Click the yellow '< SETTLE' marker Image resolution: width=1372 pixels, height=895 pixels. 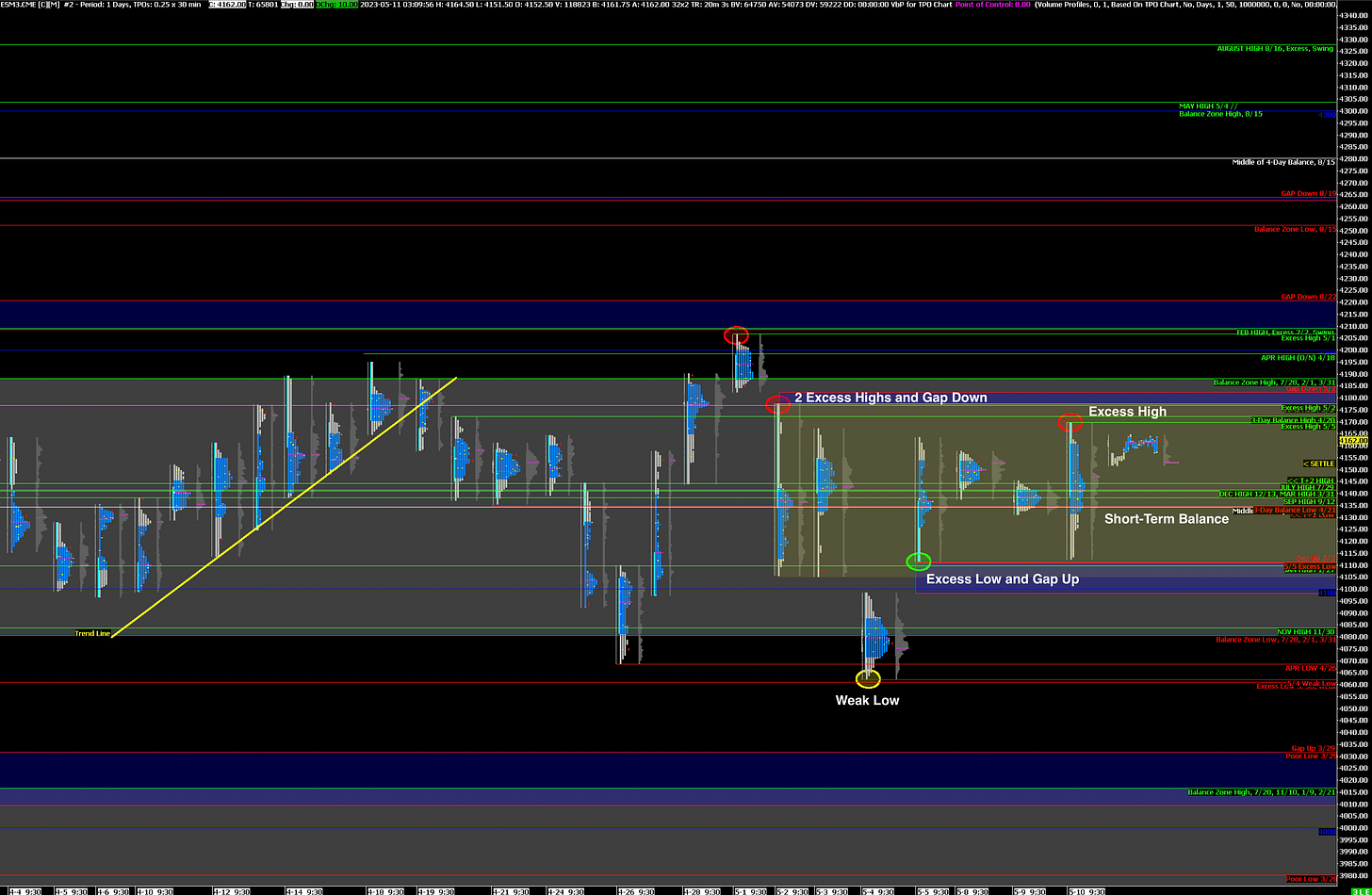pyautogui.click(x=1318, y=464)
